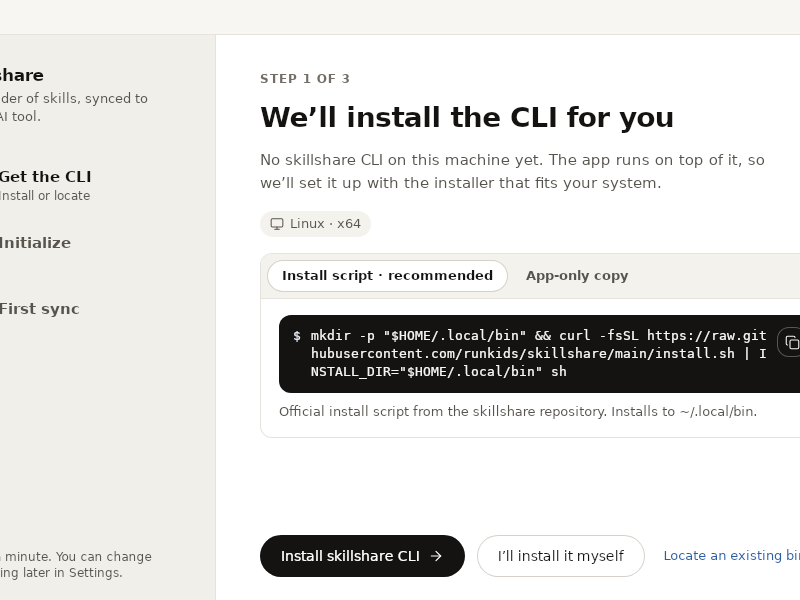800x600 pixels.
Task: Select the "Install script · recommended" tab
Action: [387, 276]
